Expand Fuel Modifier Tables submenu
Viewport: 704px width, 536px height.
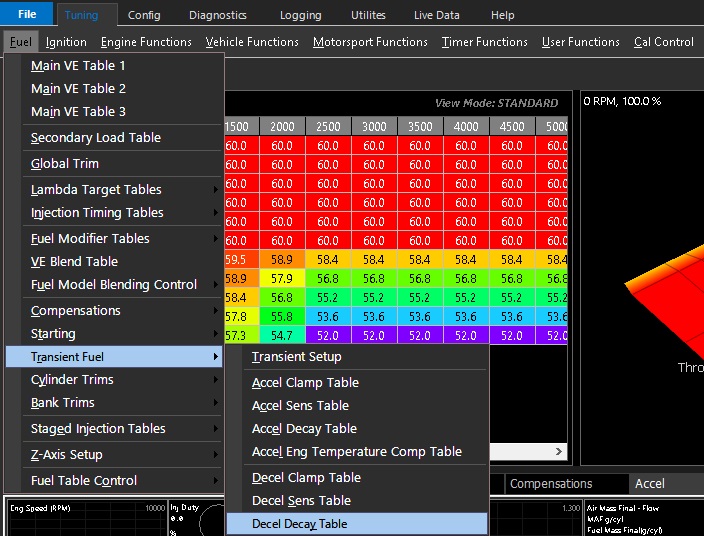pos(114,238)
